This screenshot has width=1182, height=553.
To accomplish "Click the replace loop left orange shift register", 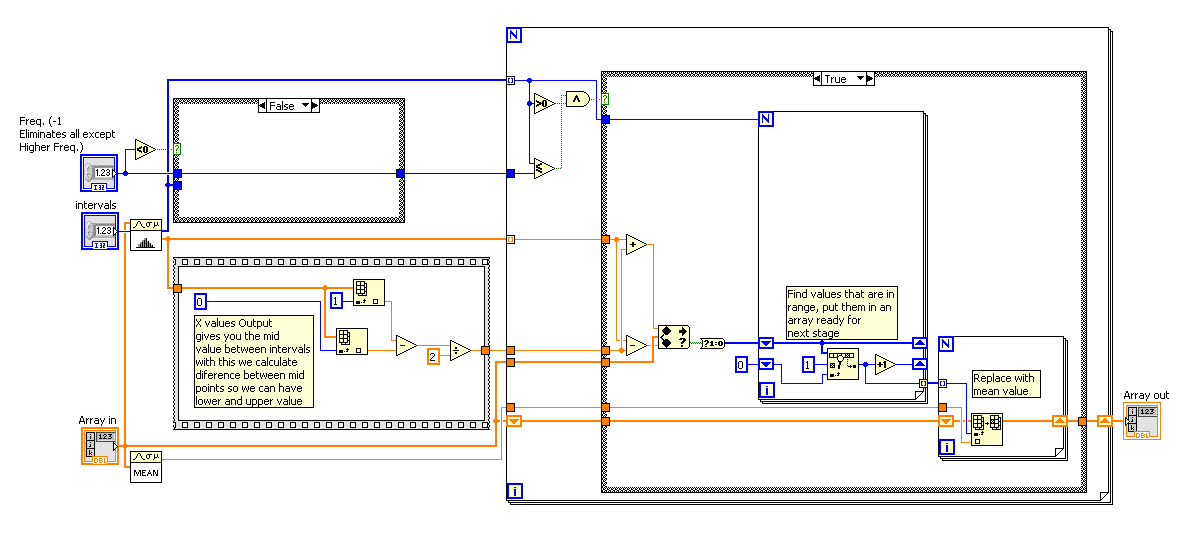I will [x=946, y=421].
